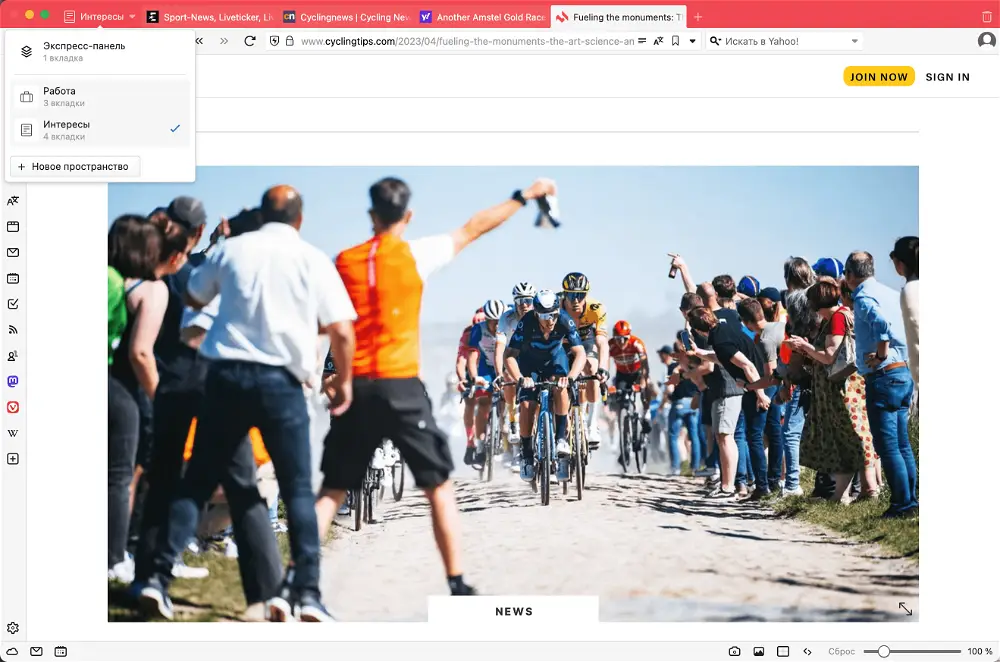Screen dimensions: 1000x662
Task: Click the NEWS category label
Action: point(513,611)
